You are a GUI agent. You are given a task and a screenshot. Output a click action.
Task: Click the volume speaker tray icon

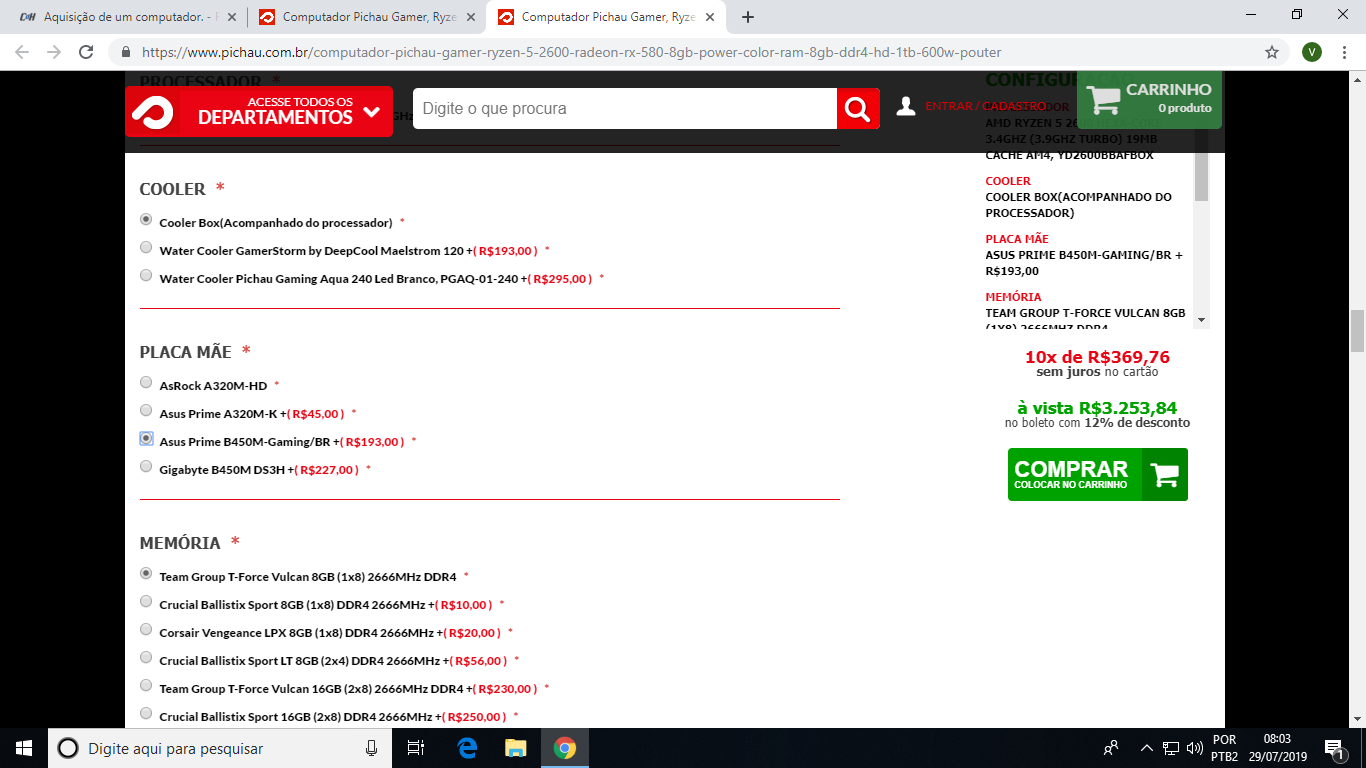click(1194, 748)
